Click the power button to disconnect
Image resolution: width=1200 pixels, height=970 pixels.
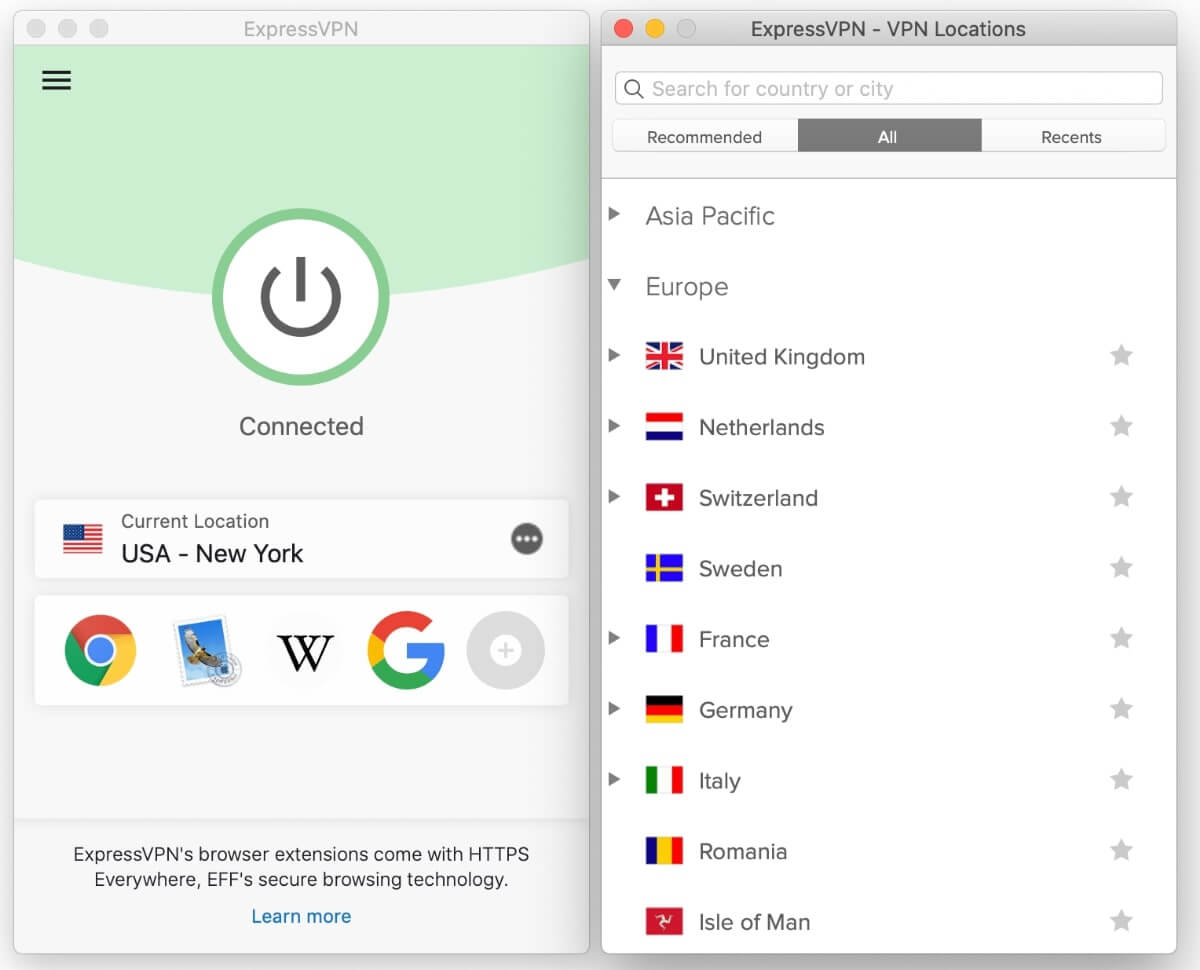[301, 297]
